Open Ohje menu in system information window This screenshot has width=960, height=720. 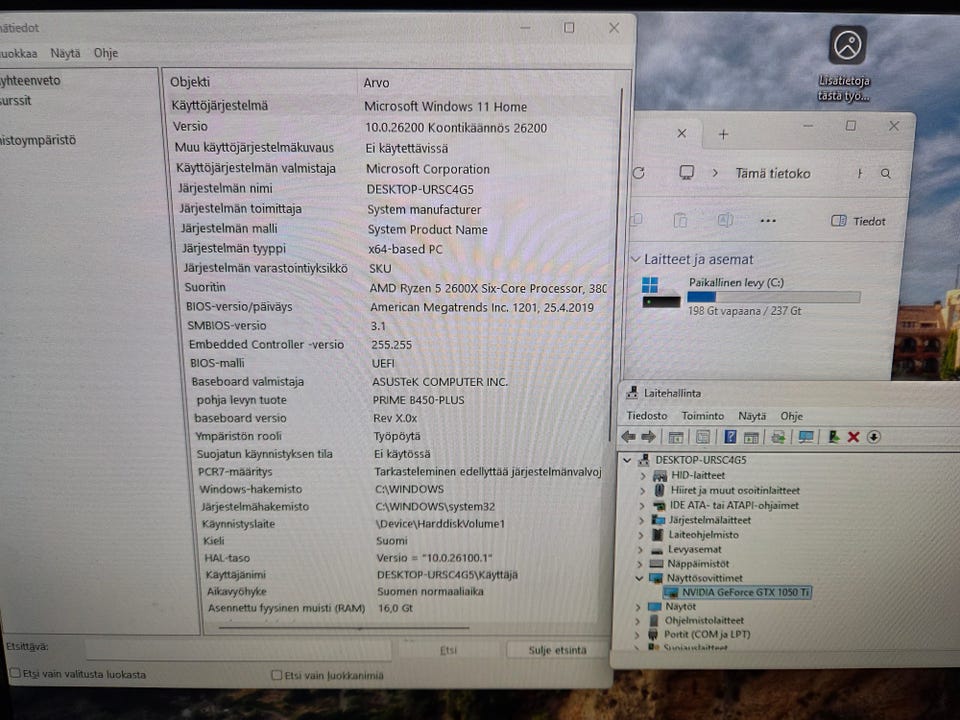click(105, 53)
